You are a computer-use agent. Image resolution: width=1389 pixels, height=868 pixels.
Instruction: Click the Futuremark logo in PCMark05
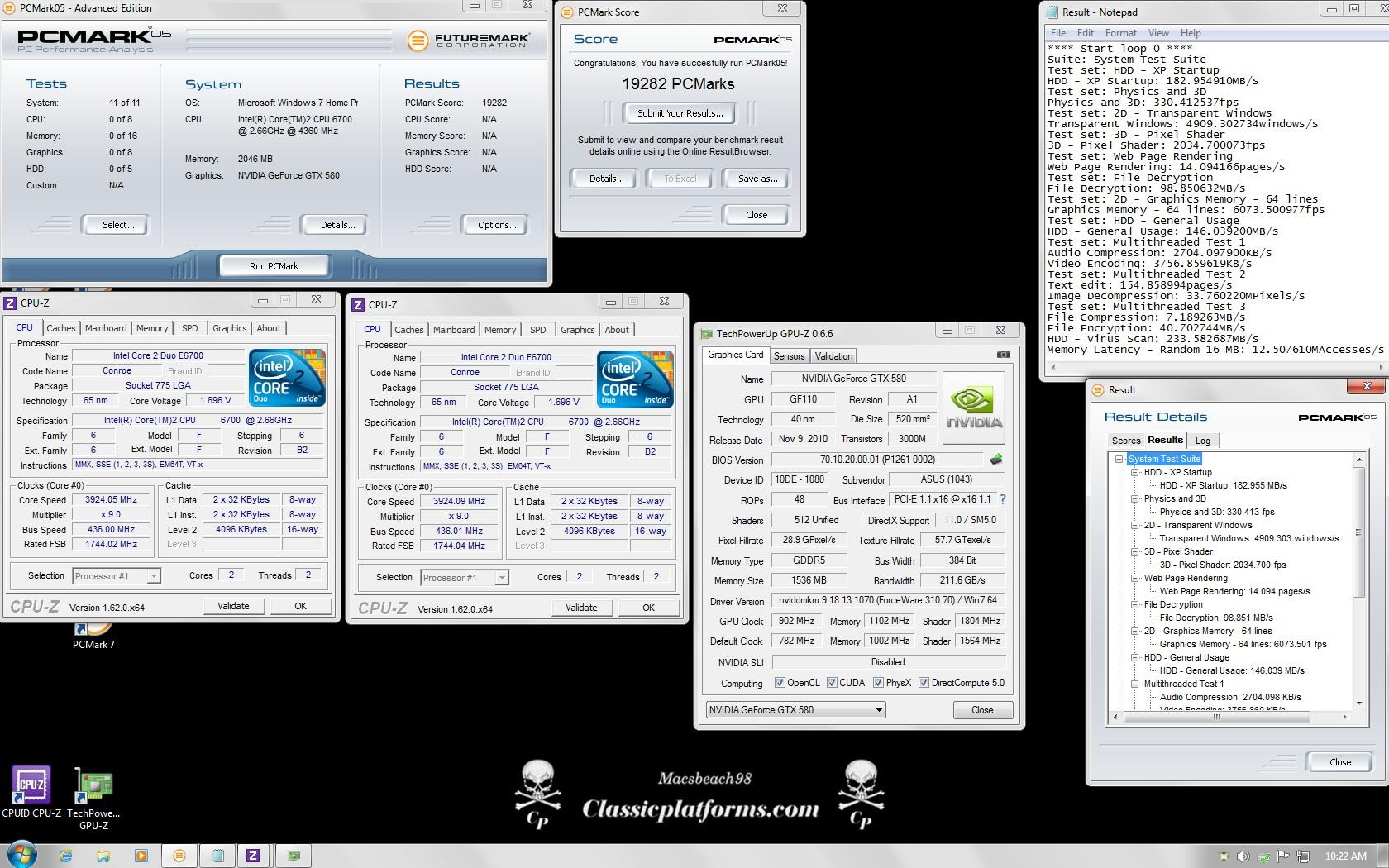(469, 40)
